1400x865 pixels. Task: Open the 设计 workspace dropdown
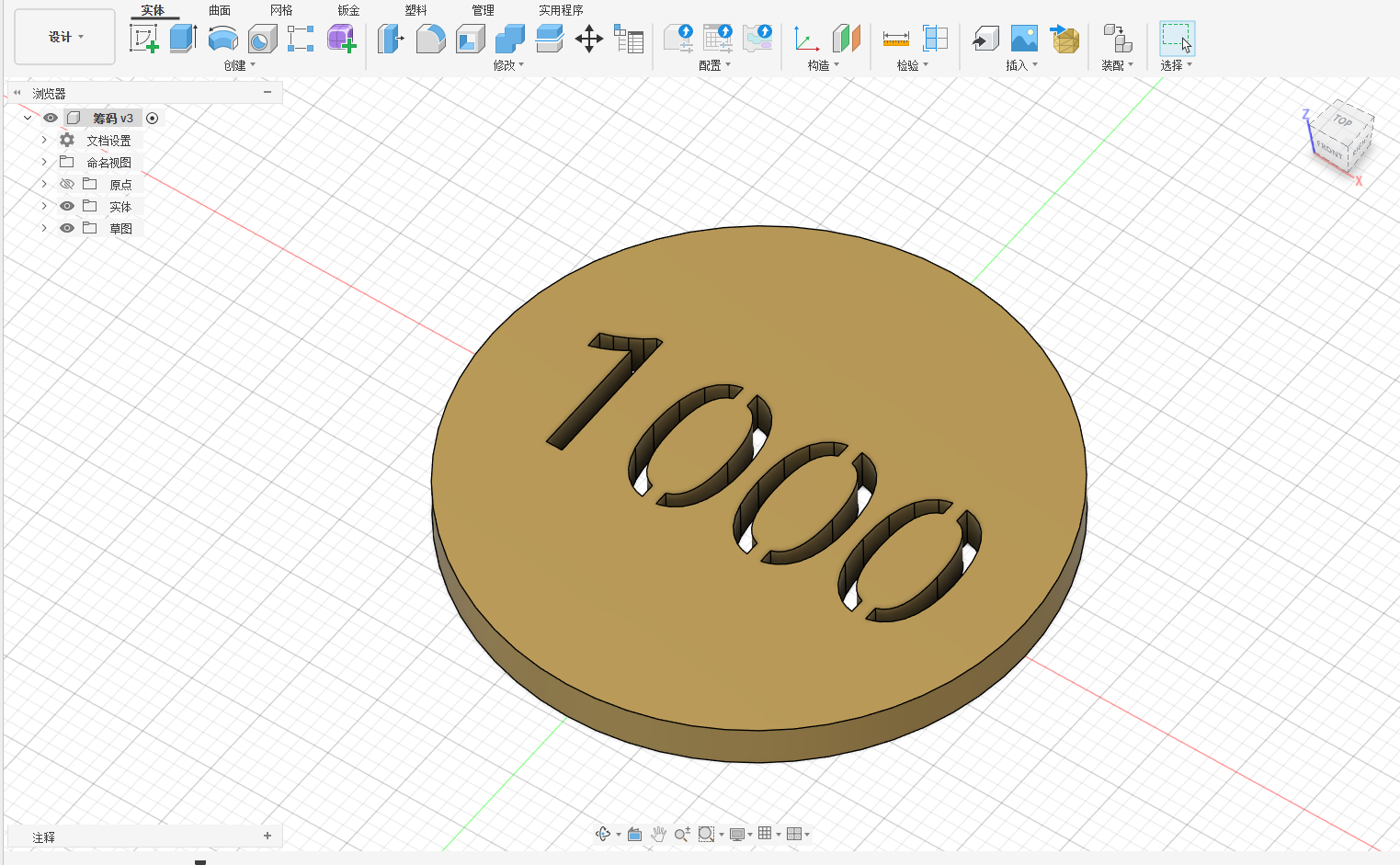coord(65,37)
